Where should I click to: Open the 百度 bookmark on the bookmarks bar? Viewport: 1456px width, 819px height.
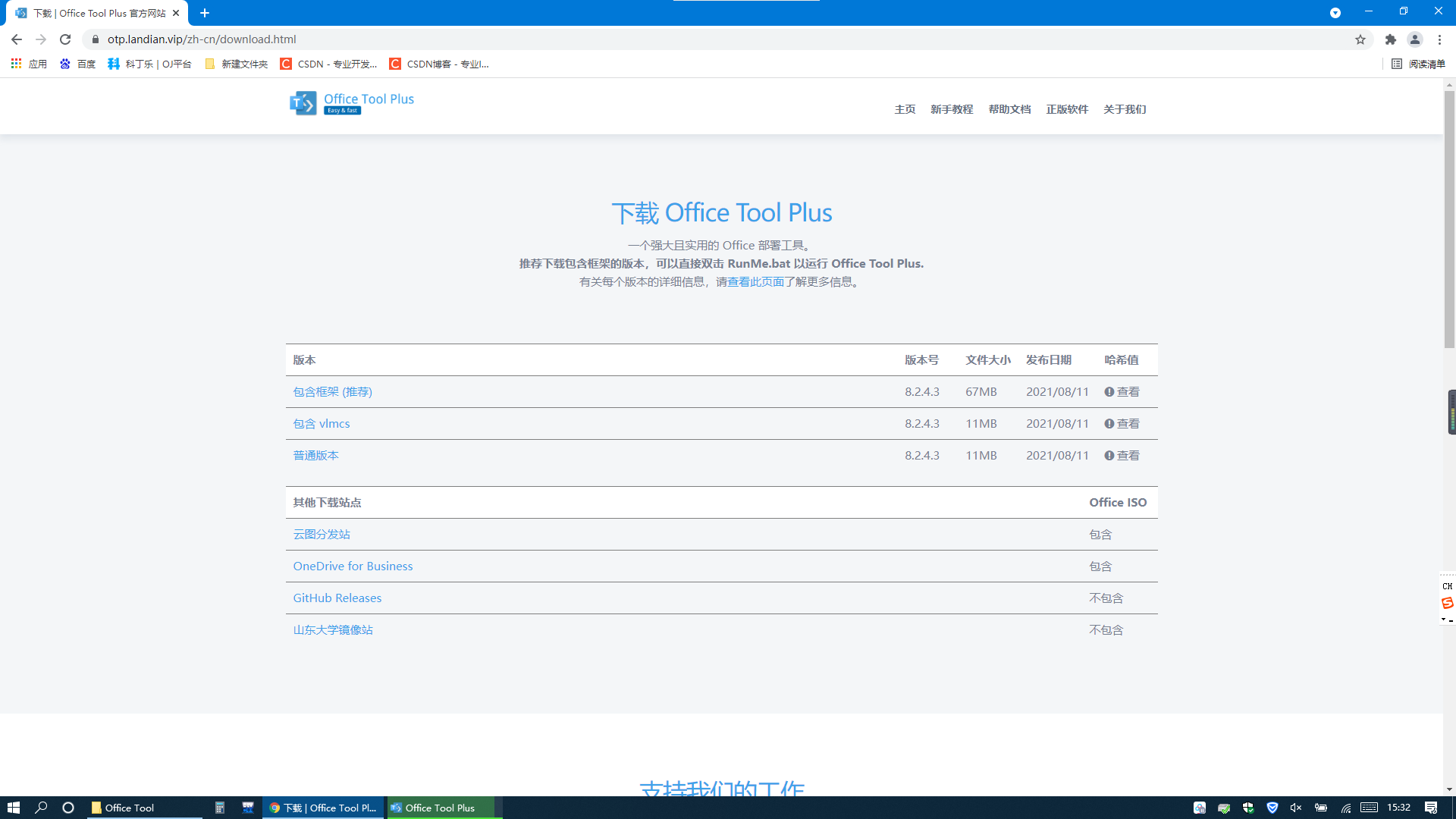point(78,64)
